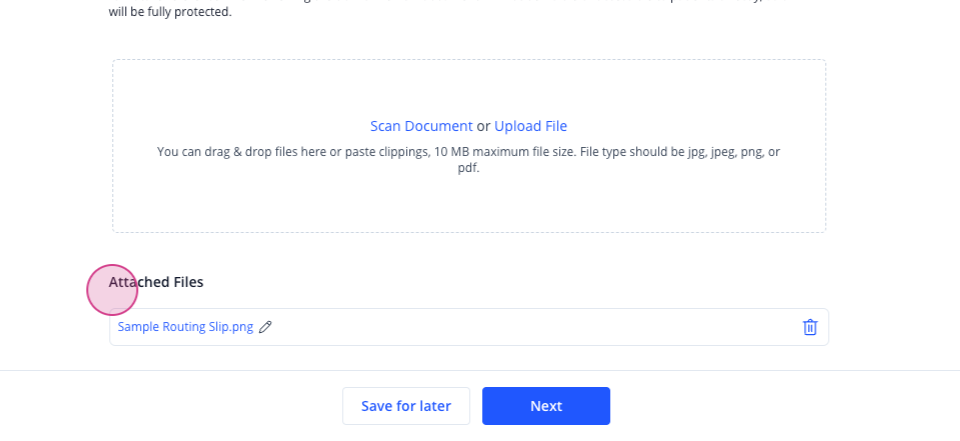Click the pencil rename icon beside Sample Routing Slip.png
Image resolution: width=960 pixels, height=441 pixels.
pos(265,327)
